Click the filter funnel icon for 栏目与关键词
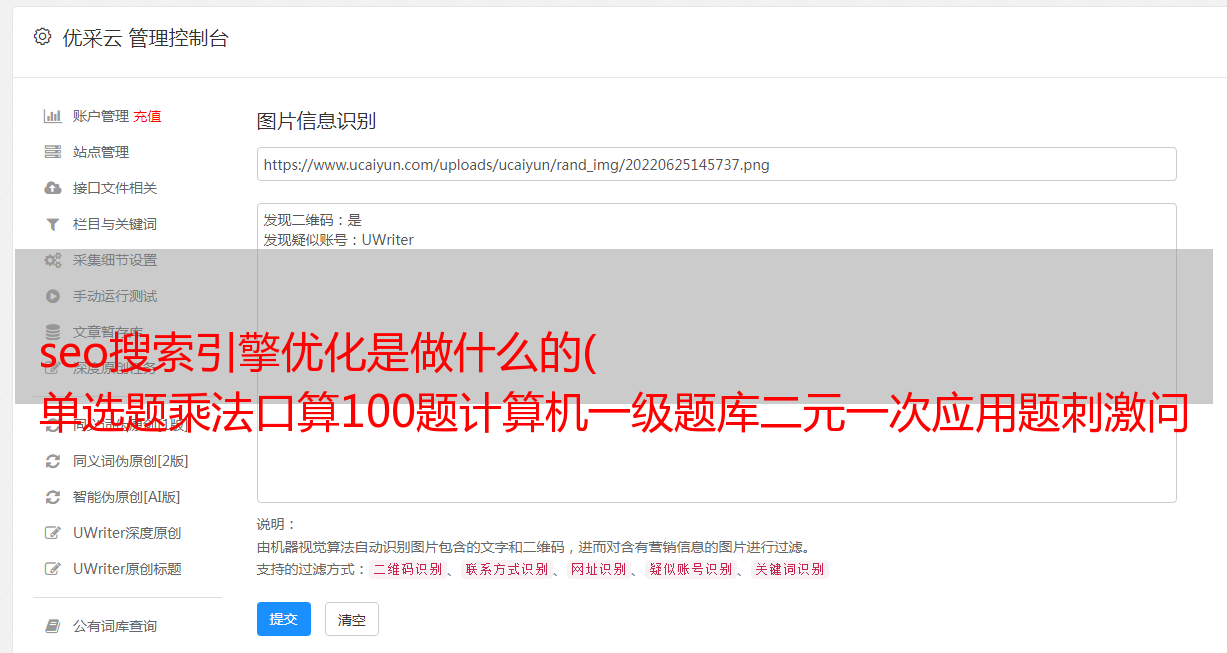The width and height of the screenshot is (1227, 653). pos(53,224)
